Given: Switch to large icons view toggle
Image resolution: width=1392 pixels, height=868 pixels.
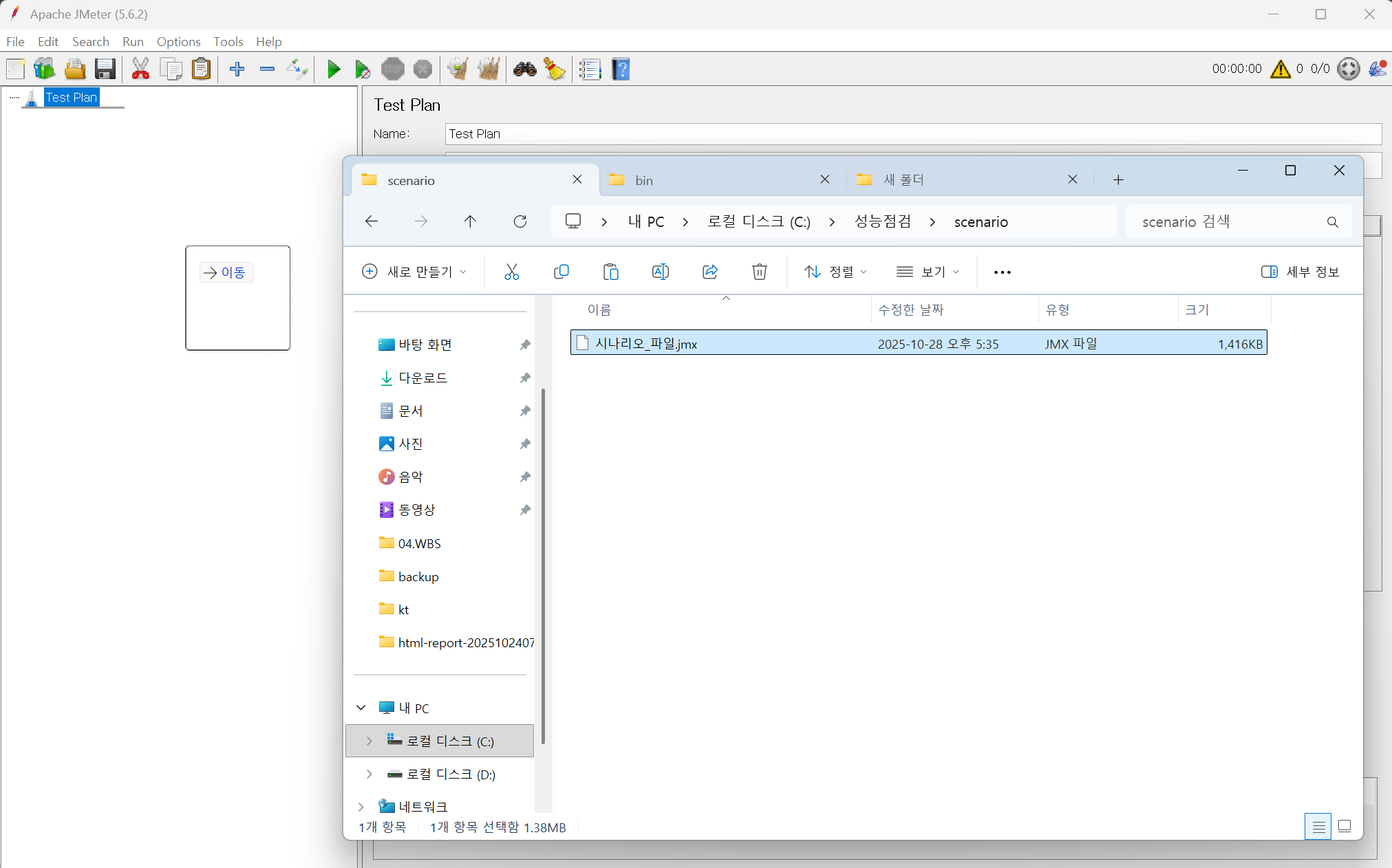Looking at the screenshot, I should 1344,826.
